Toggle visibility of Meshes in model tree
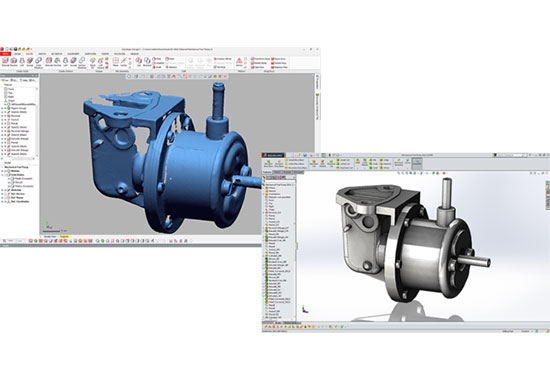This screenshot has height=380, width=550. click(x=5, y=171)
